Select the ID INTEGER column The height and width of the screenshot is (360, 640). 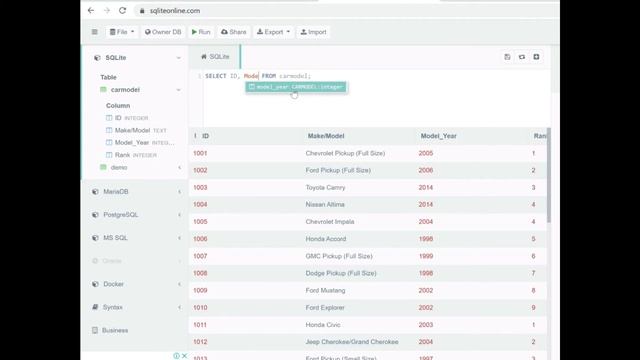point(127,118)
